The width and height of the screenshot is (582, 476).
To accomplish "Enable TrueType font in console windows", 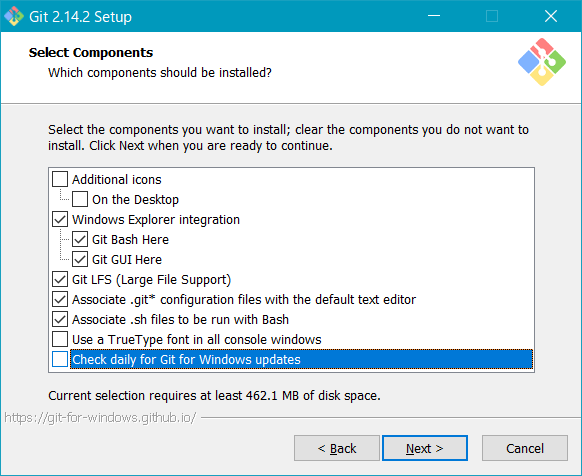I will point(60,339).
